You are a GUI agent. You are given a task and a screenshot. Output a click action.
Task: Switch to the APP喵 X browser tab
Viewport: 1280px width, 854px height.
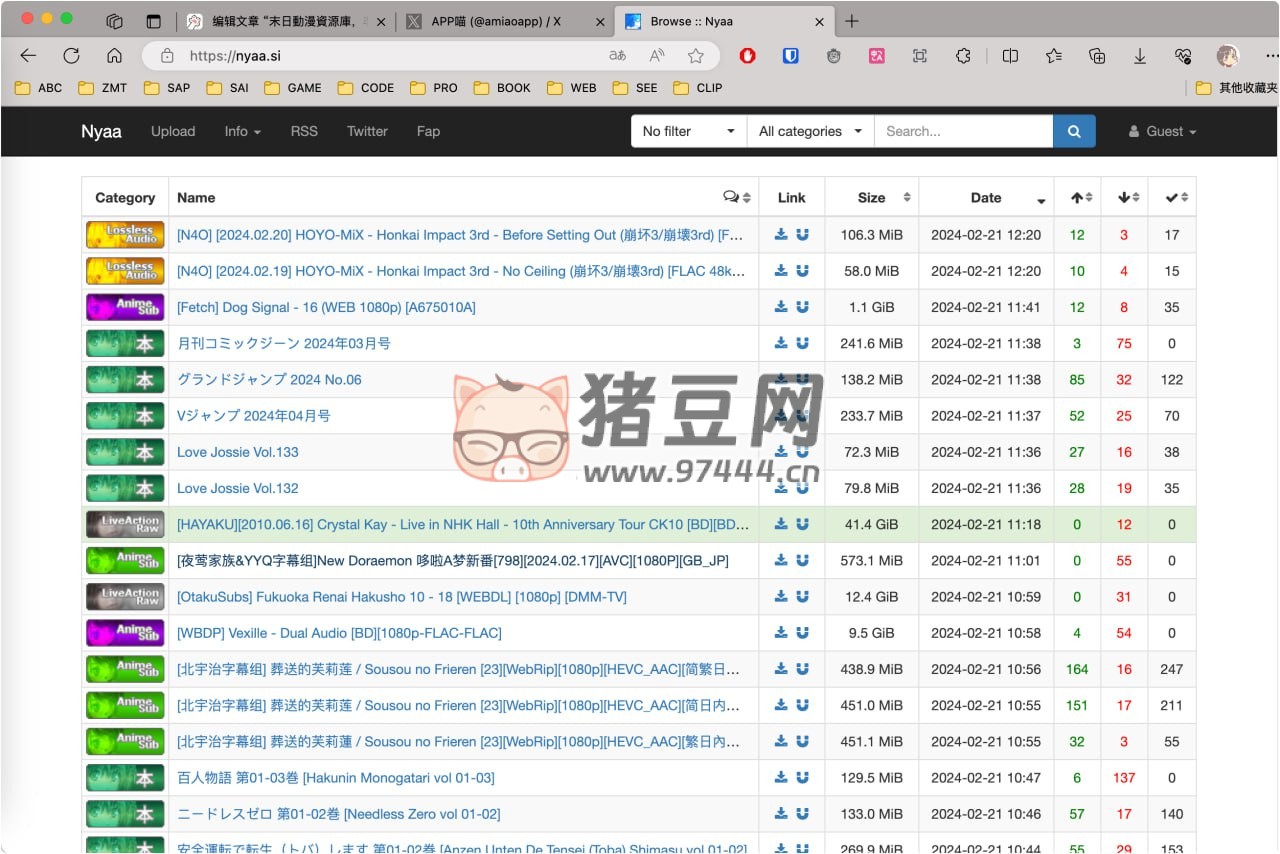tap(495, 21)
